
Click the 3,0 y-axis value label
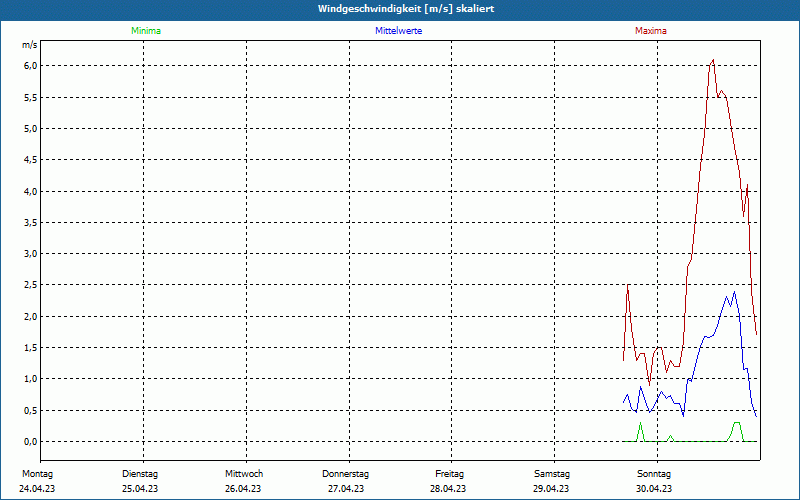30,254
